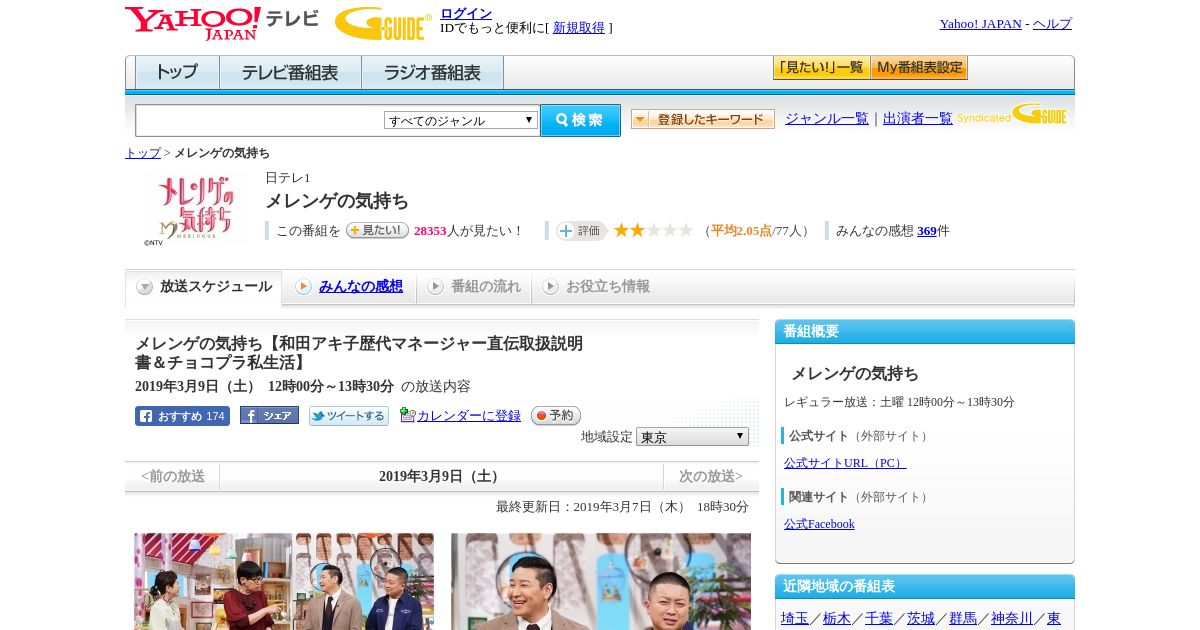Click the Facebook おすすめ 174 button

pyautogui.click(x=182, y=416)
